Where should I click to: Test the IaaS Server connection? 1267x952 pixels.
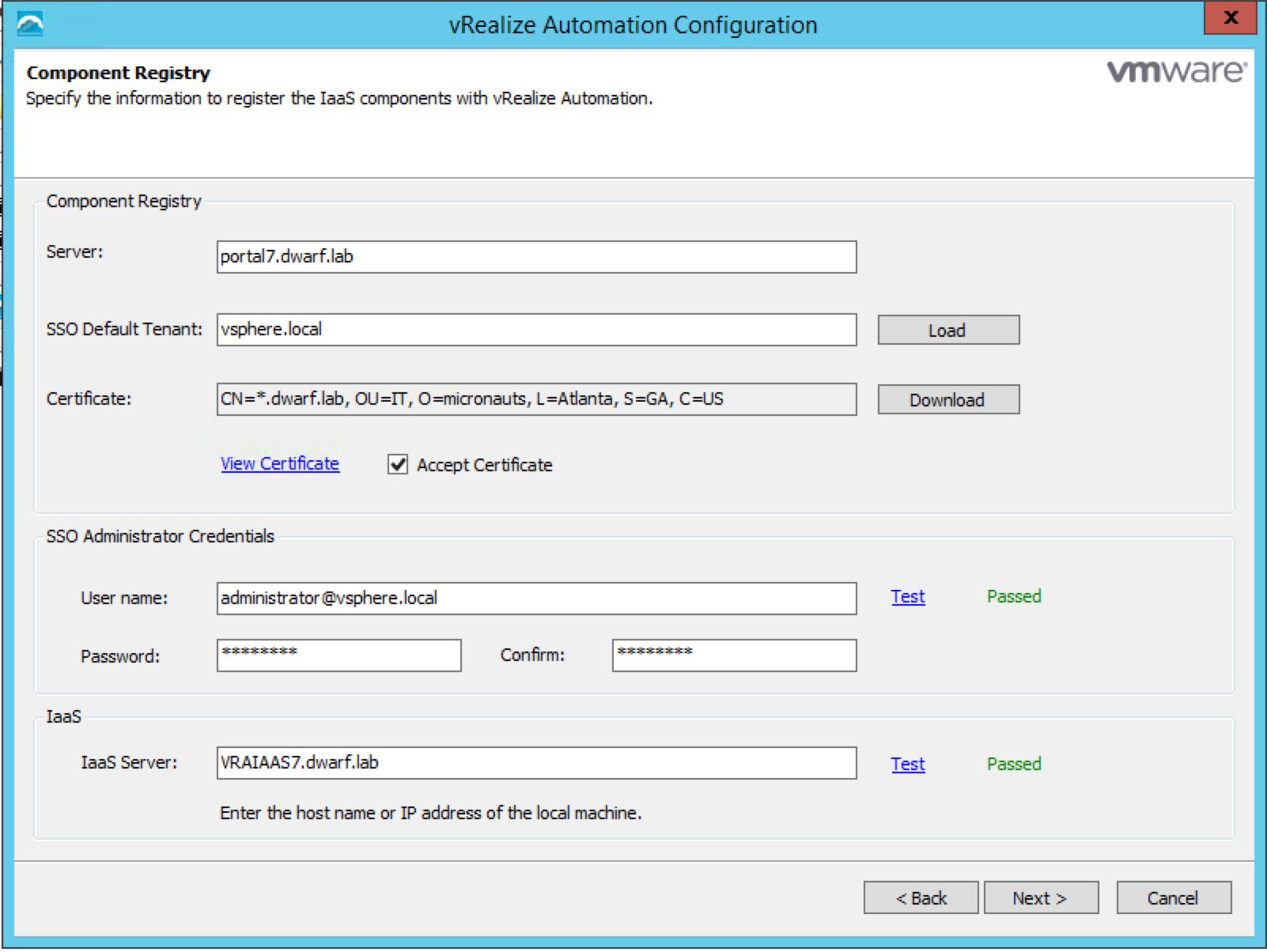[908, 764]
